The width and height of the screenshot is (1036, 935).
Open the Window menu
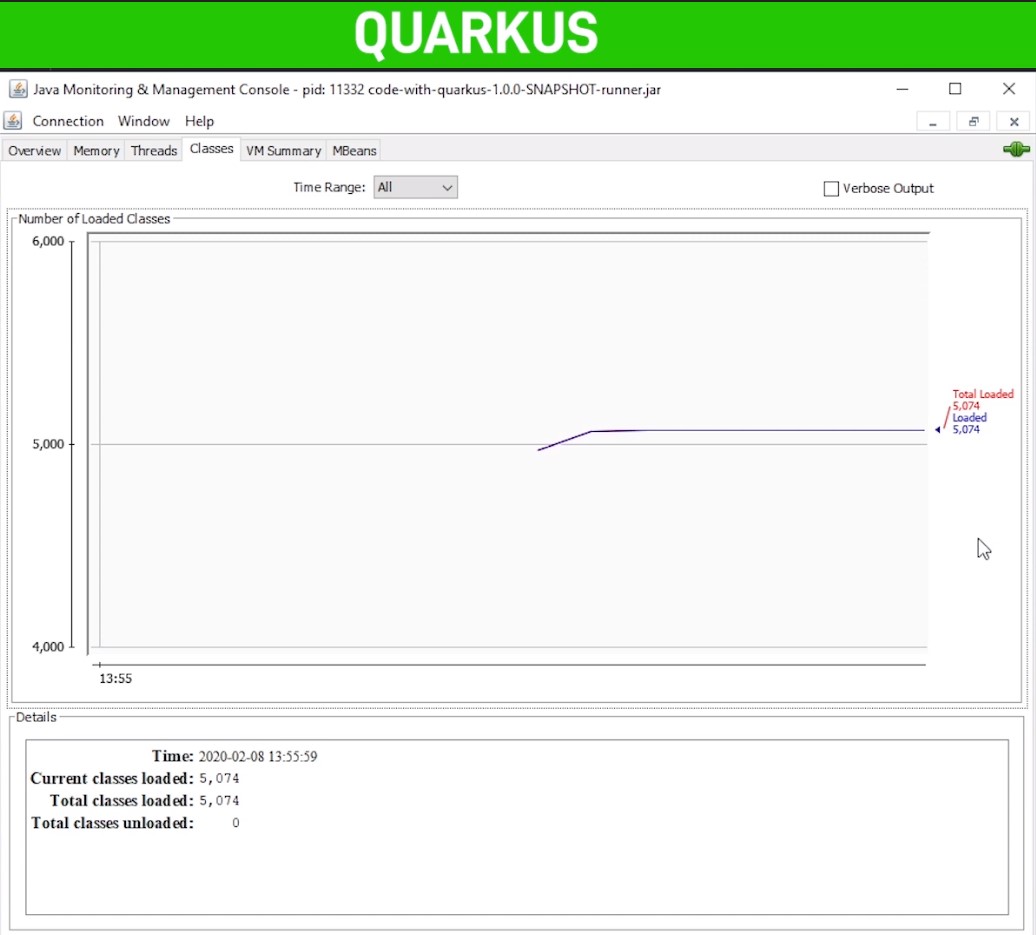click(x=143, y=121)
